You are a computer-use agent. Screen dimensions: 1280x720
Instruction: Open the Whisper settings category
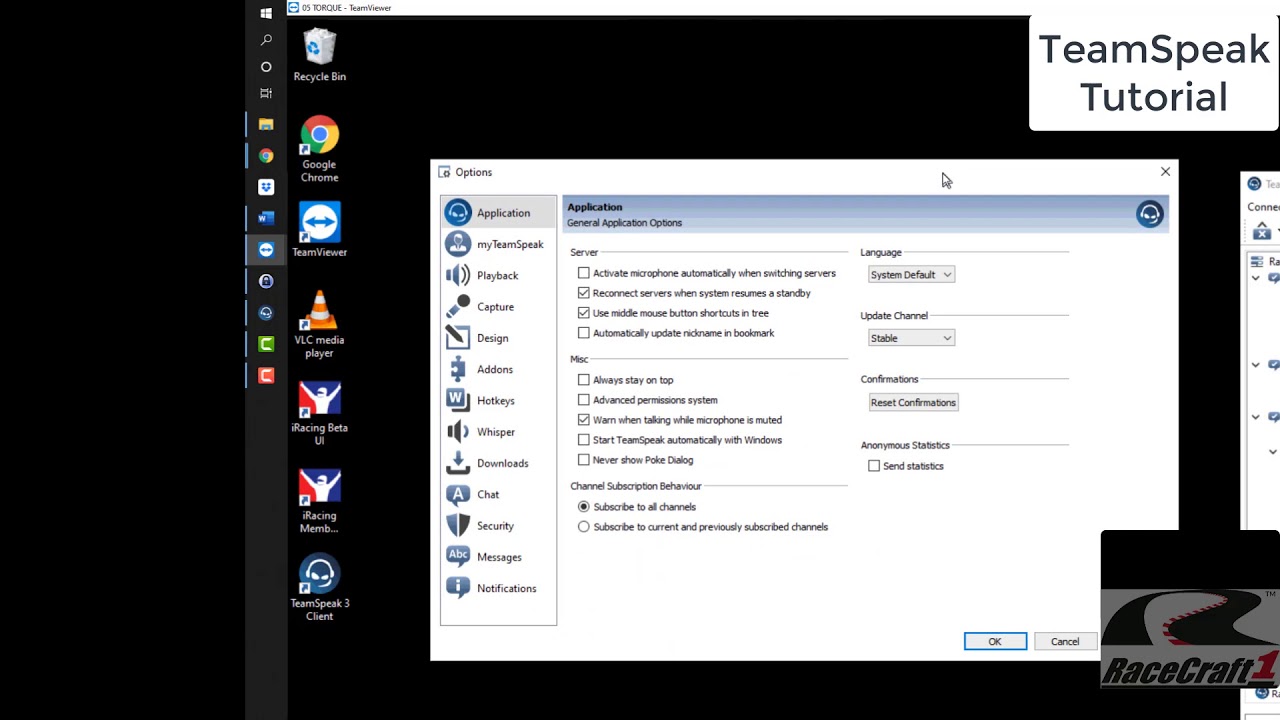tap(498, 432)
